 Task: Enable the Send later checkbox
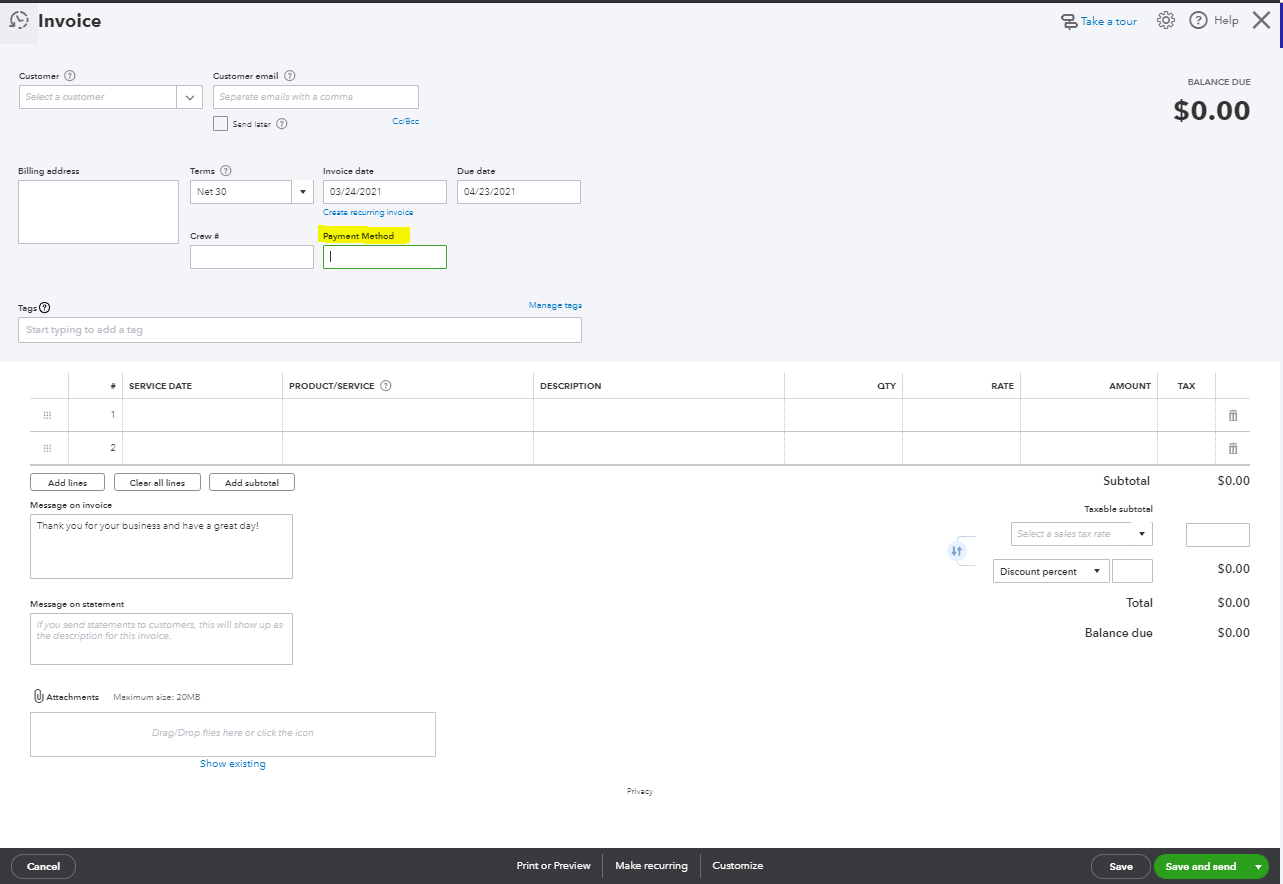pyautogui.click(x=220, y=124)
